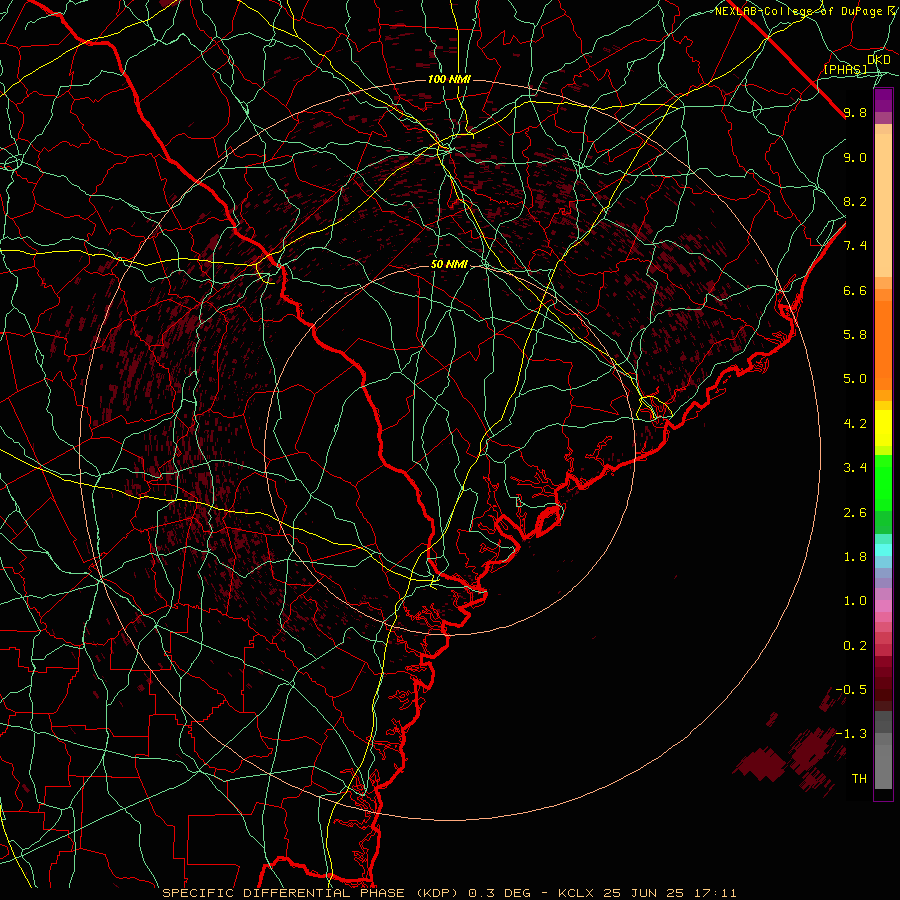
Task: Click the 7.4 scale label
Action: 855,246
